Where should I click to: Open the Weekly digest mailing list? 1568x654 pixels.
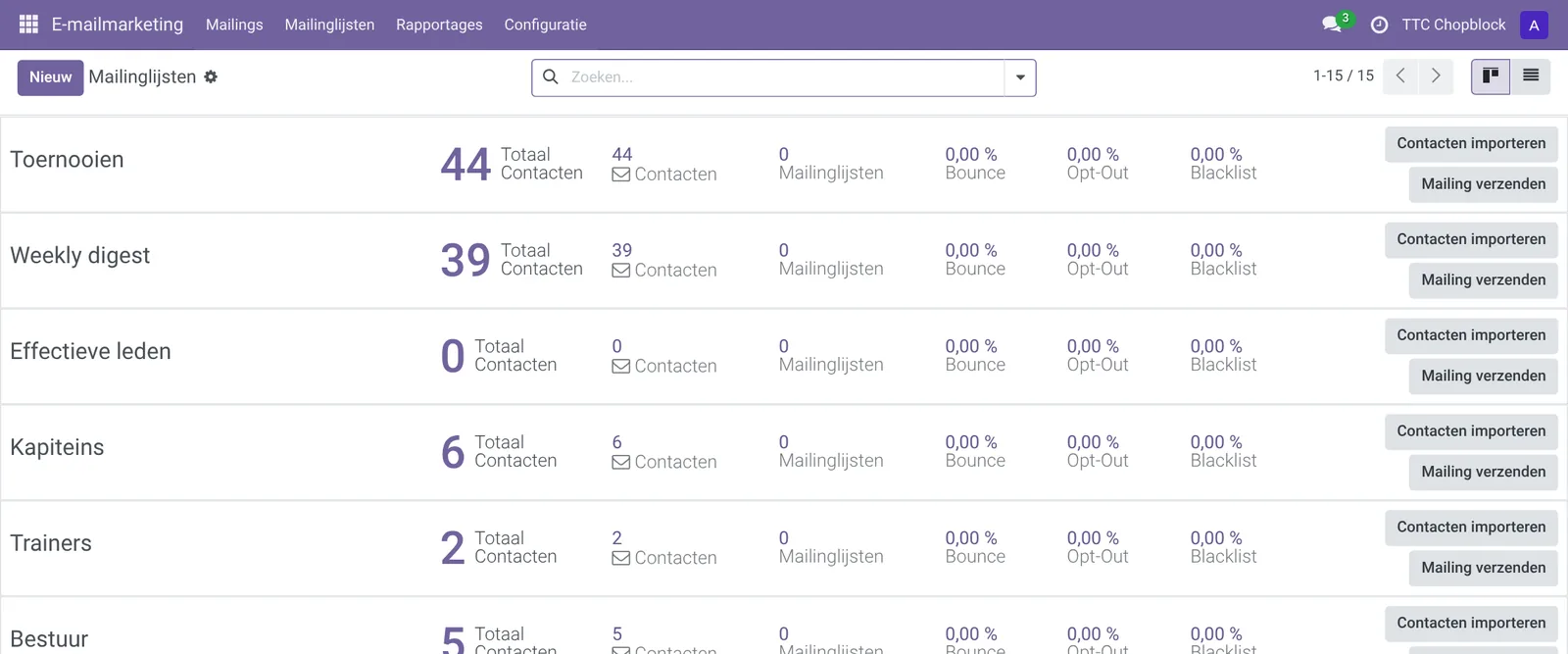[79, 256]
